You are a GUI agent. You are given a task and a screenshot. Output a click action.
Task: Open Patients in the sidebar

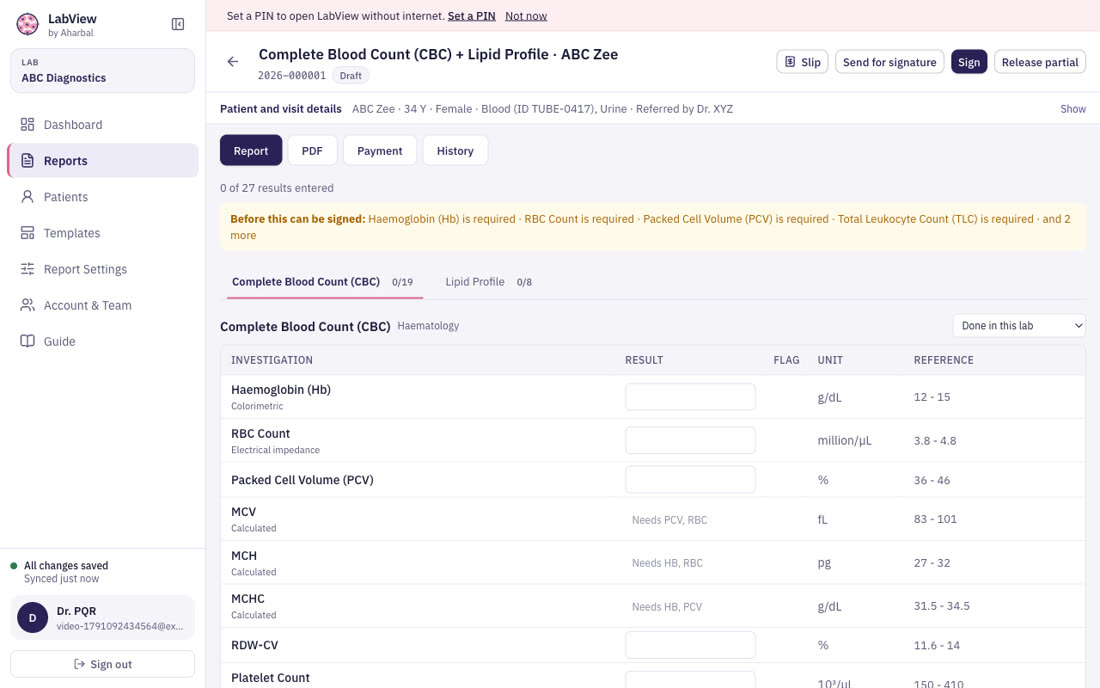(x=102, y=196)
